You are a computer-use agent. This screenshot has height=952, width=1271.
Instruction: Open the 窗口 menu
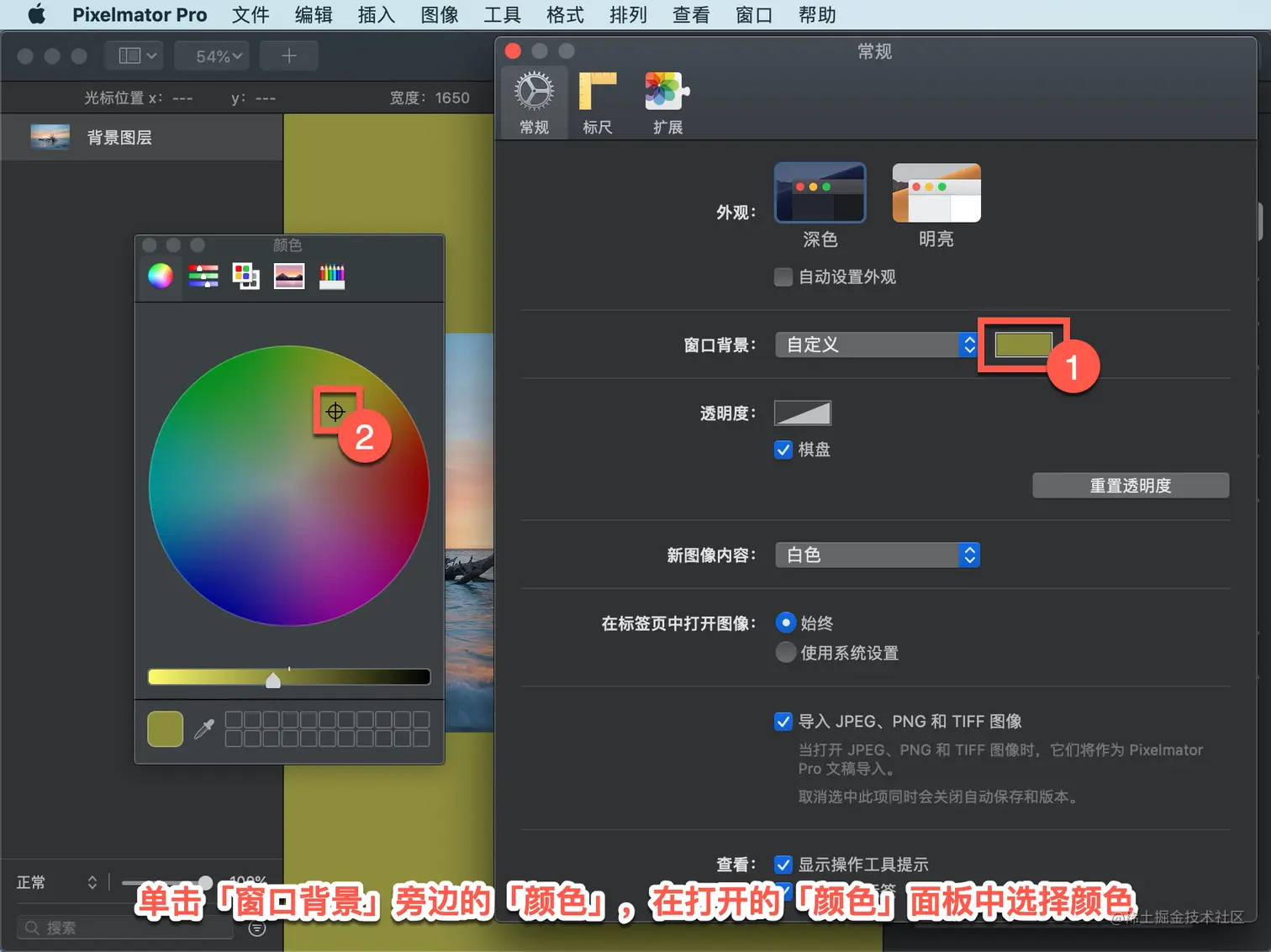pos(754,14)
